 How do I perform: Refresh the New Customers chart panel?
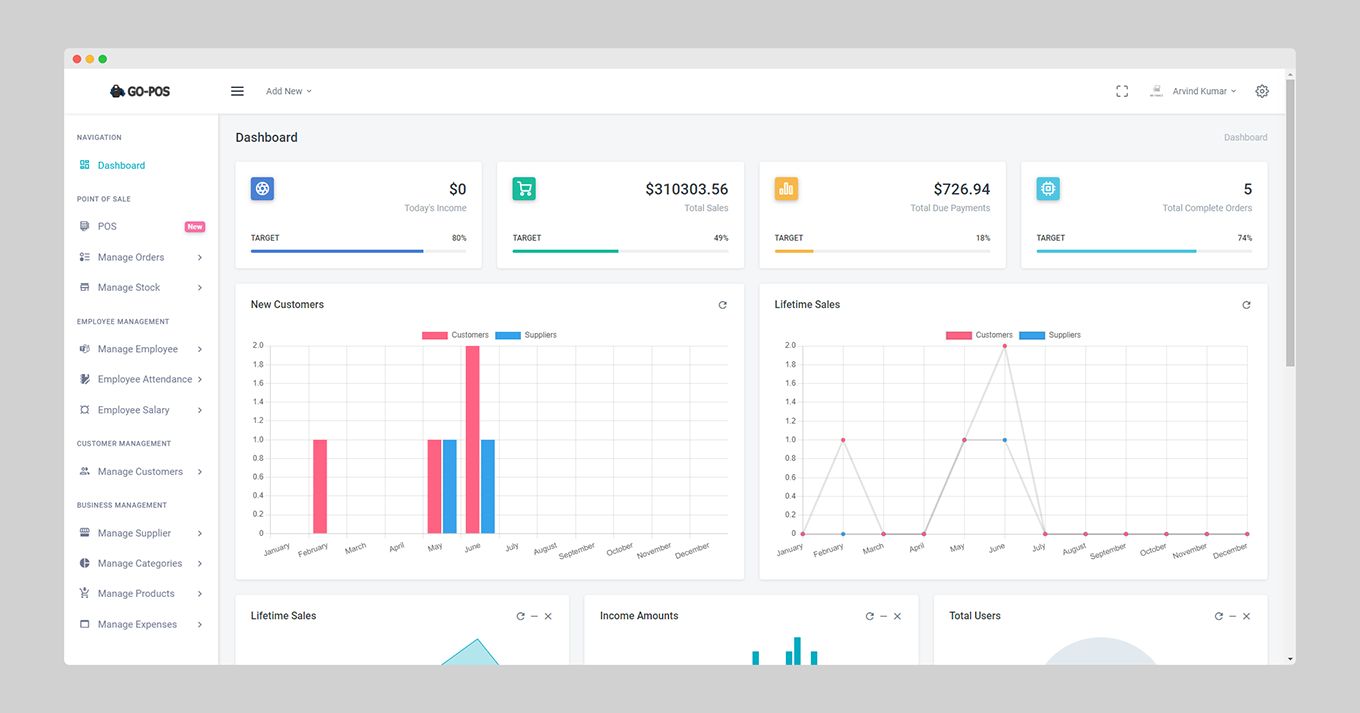pos(723,305)
